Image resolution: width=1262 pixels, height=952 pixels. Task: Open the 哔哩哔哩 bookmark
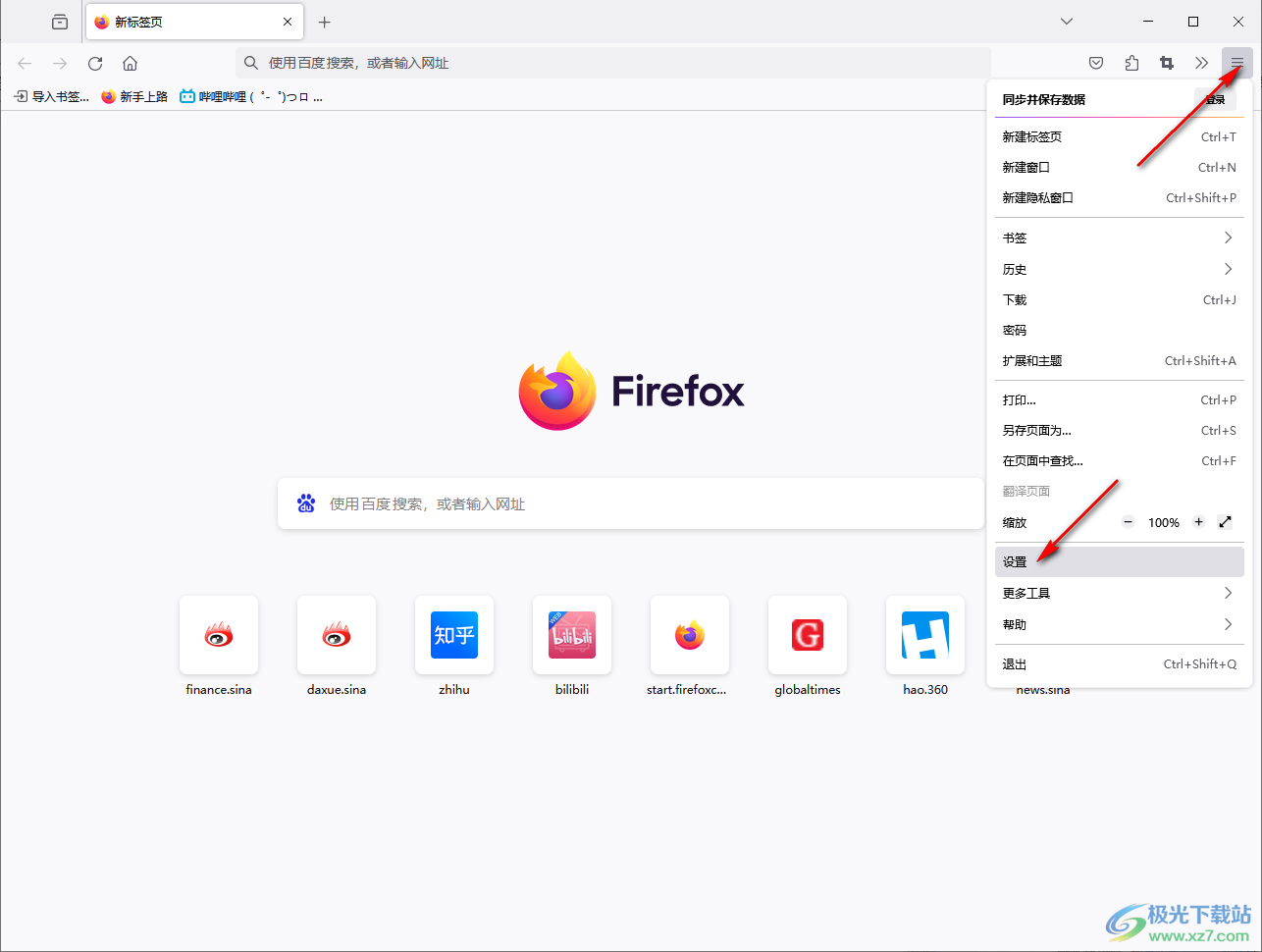click(251, 96)
